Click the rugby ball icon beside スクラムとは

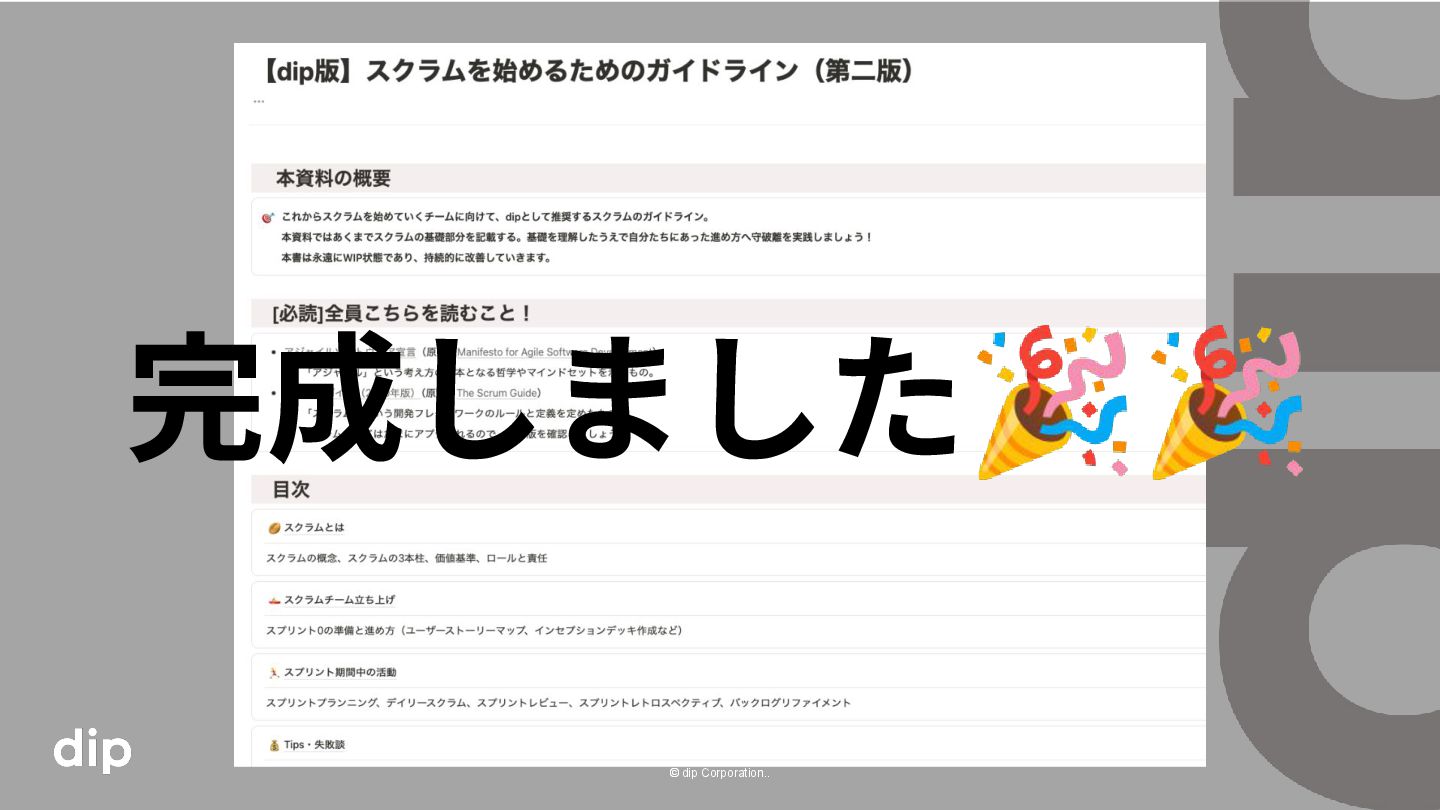(273, 527)
